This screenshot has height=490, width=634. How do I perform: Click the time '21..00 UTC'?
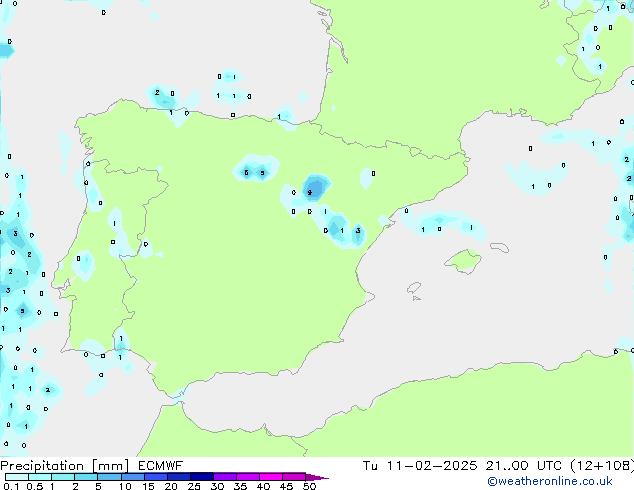[x=524, y=466]
